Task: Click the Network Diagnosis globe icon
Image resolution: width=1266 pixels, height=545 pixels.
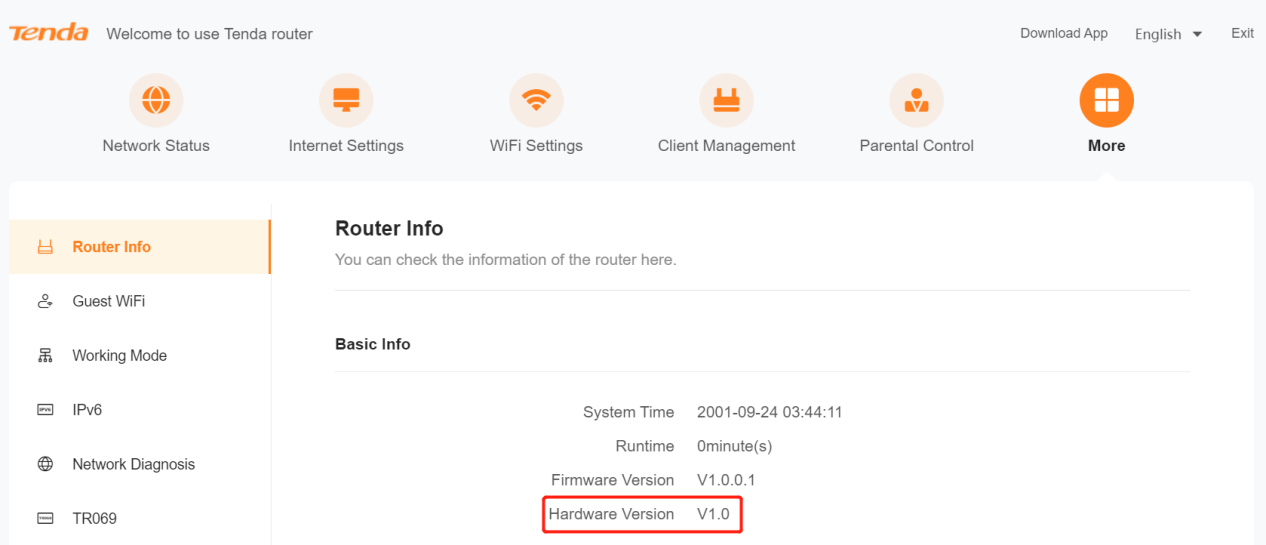Action: point(45,464)
